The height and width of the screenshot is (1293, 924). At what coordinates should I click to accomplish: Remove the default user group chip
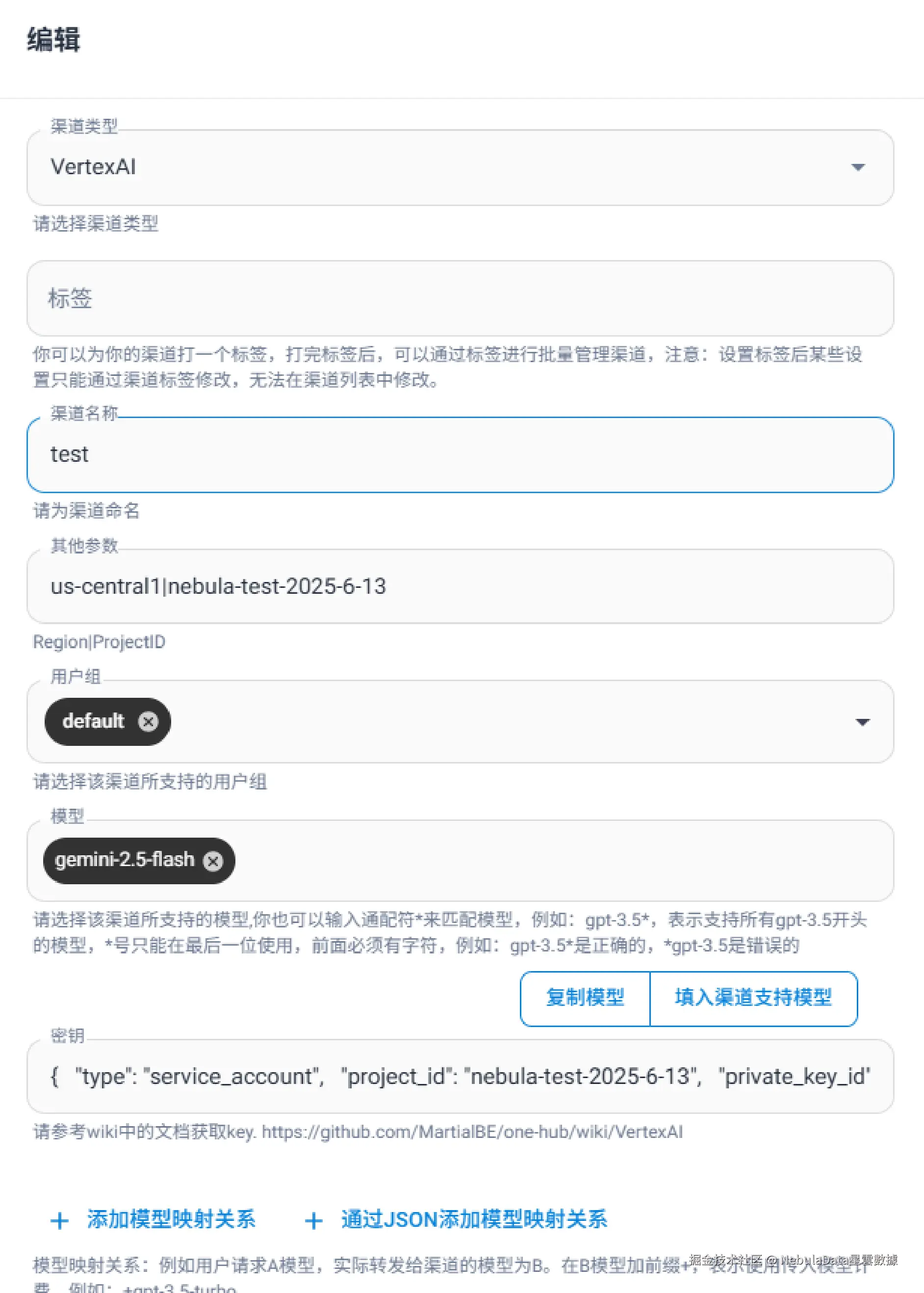tap(148, 722)
